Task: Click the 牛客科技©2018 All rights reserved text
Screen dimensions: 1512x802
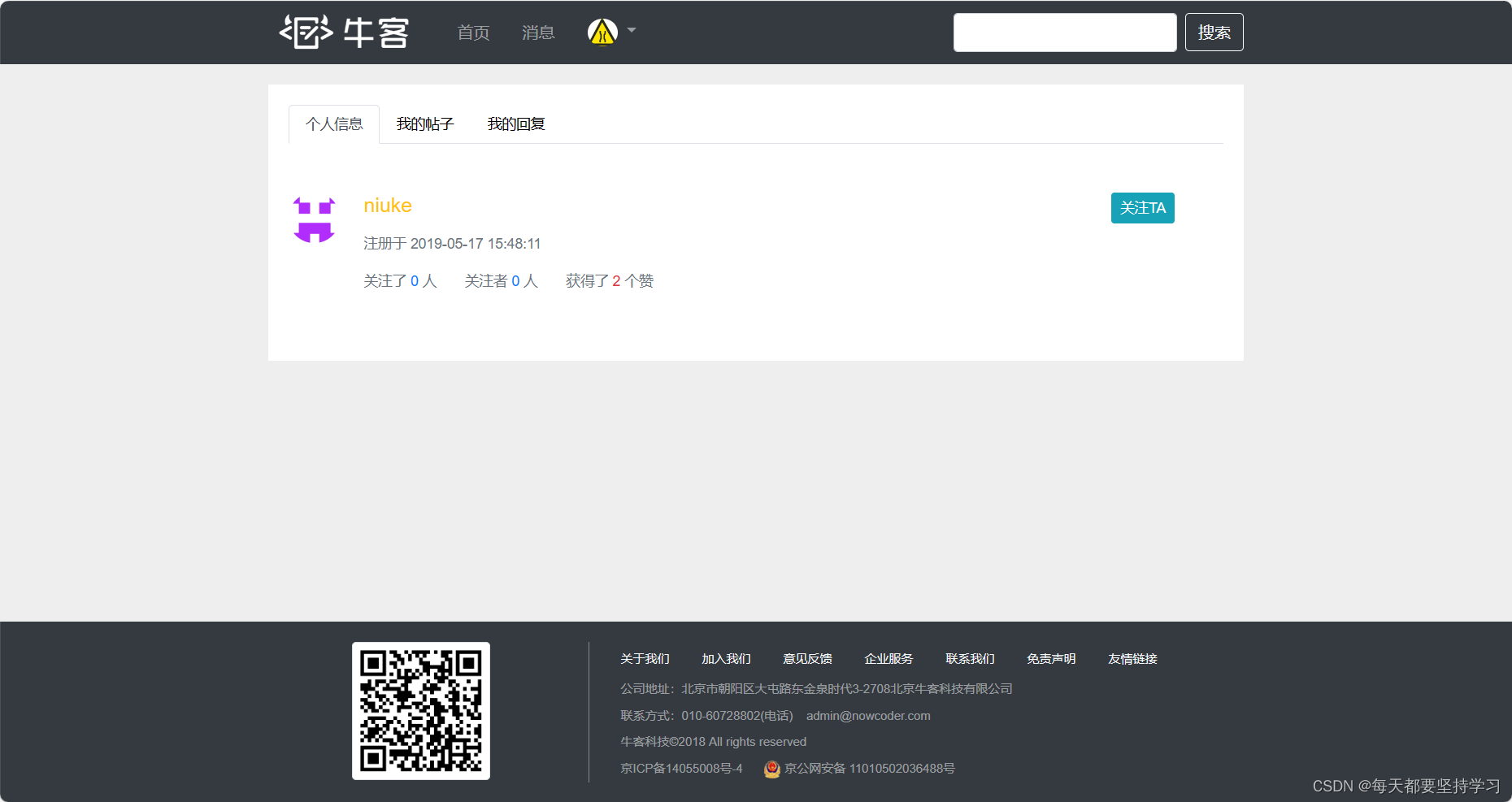Action: click(713, 742)
